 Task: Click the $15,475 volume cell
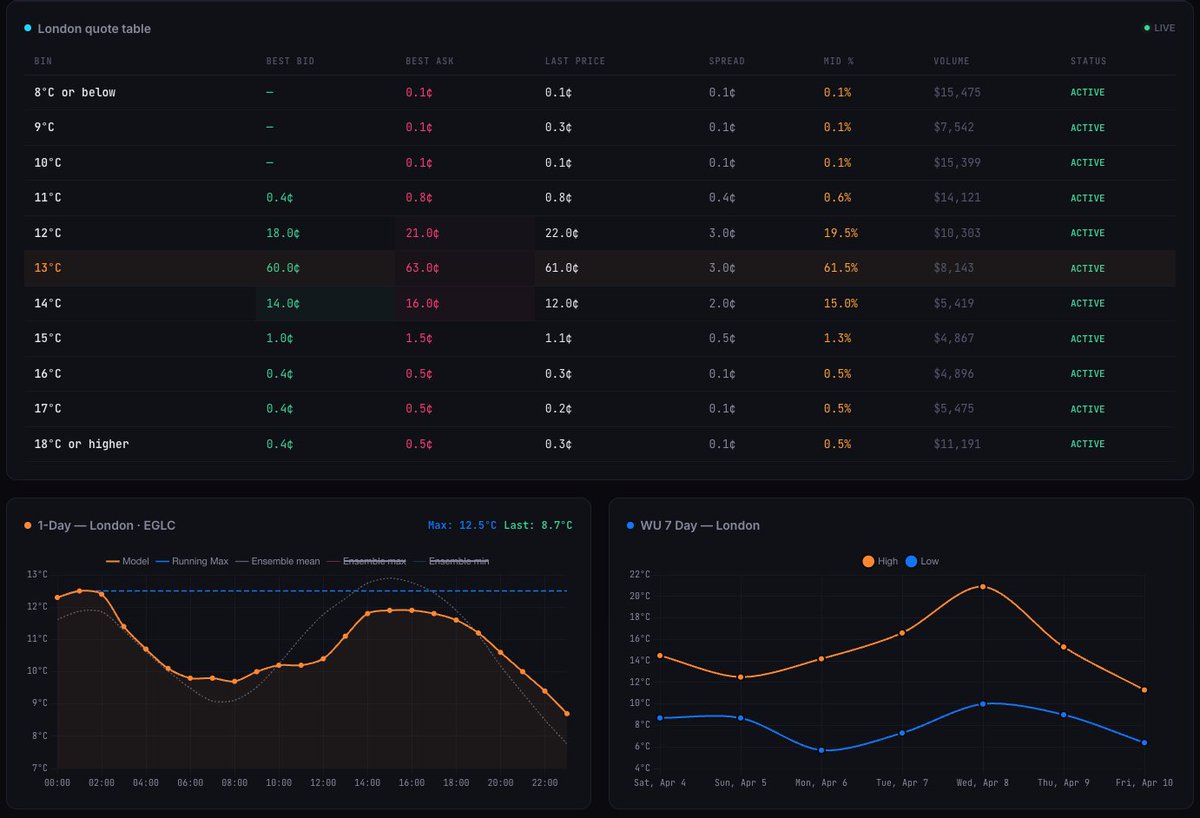point(957,92)
